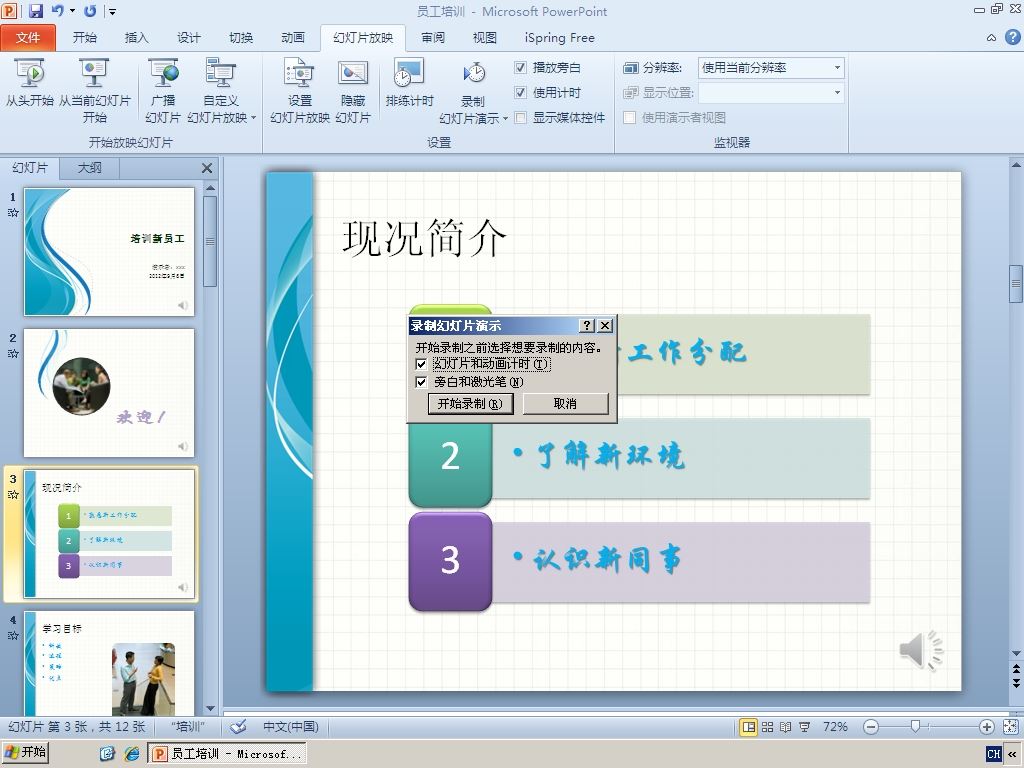Uncheck Narrations and laser pointer (旁白和激光笔)
The height and width of the screenshot is (768, 1024).
click(421, 382)
